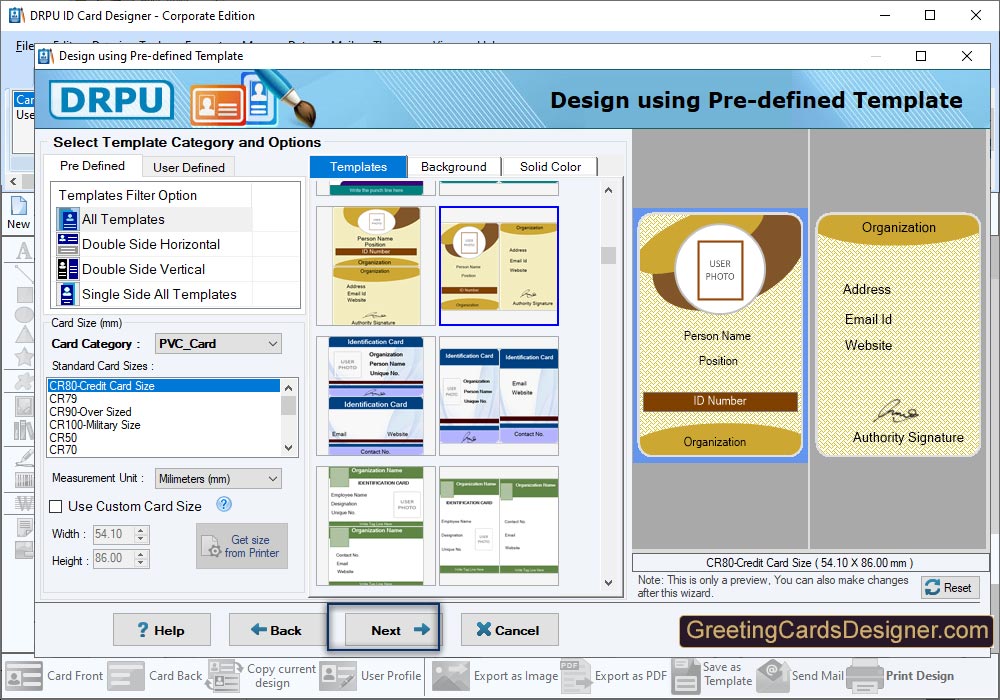The height and width of the screenshot is (700, 1000).
Task: Choose the green vertical Organization Name thumbnail
Action: [x=376, y=526]
